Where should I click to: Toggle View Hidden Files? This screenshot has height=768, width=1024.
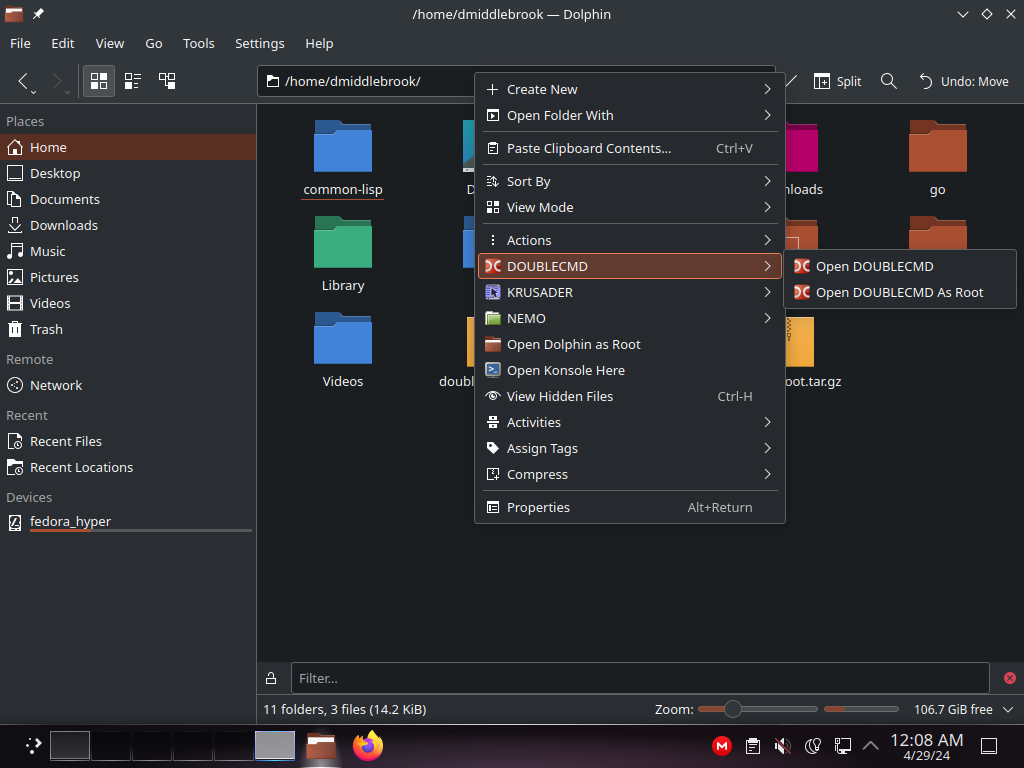click(x=630, y=396)
